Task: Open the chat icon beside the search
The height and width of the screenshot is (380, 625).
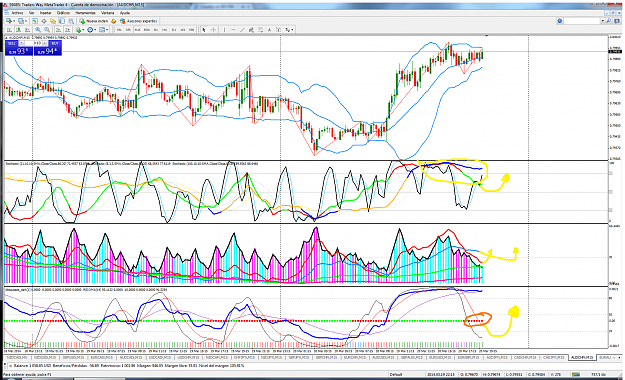Action: pos(617,21)
